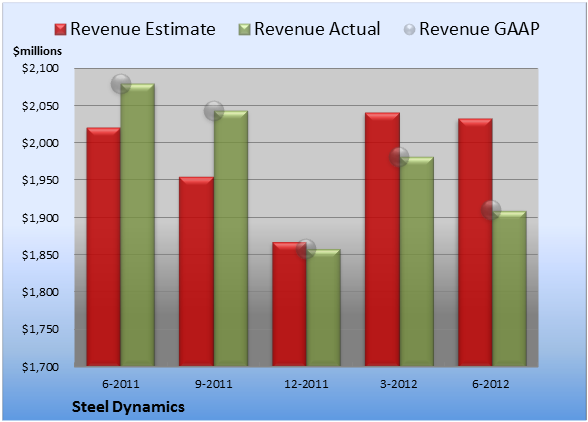Click the "$1,700" axis value
The width and height of the screenshot is (588, 422).
pyautogui.click(x=40, y=366)
